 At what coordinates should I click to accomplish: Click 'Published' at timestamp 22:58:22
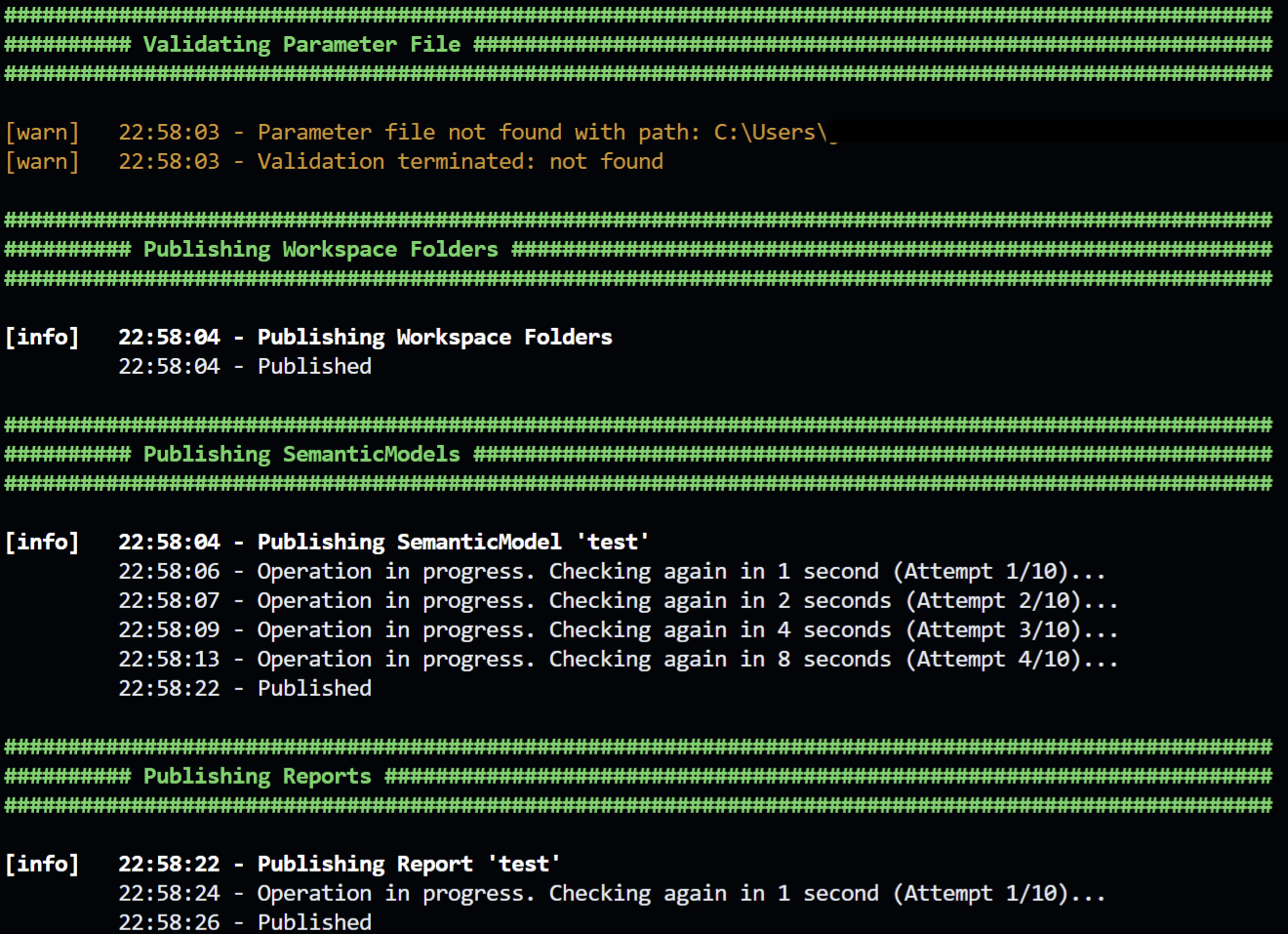[x=314, y=689]
